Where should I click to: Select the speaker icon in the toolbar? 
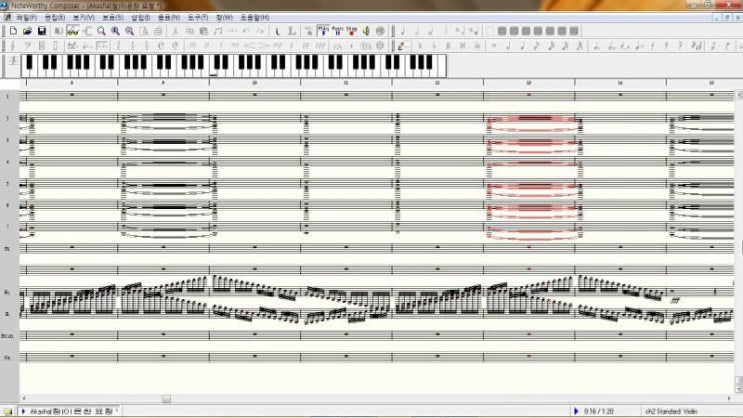click(x=366, y=31)
